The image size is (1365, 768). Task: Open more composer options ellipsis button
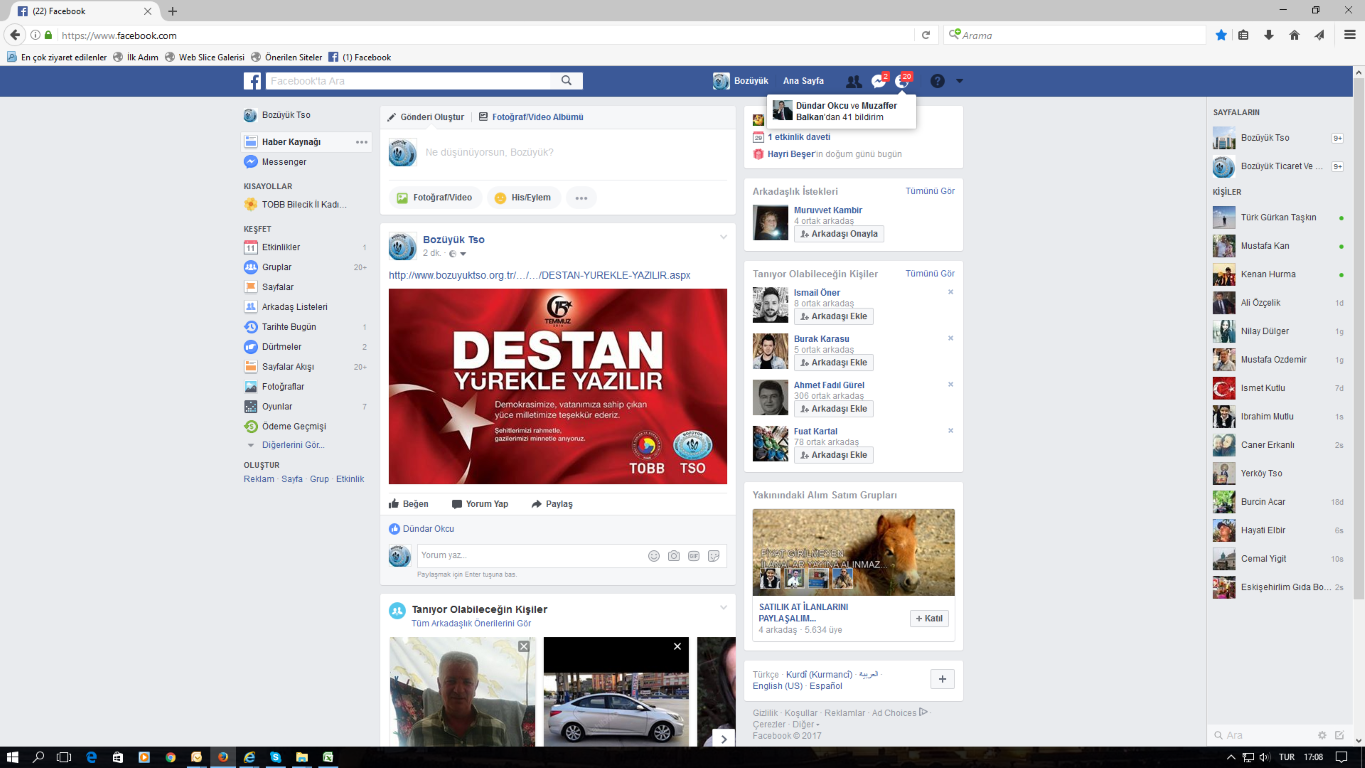581,198
